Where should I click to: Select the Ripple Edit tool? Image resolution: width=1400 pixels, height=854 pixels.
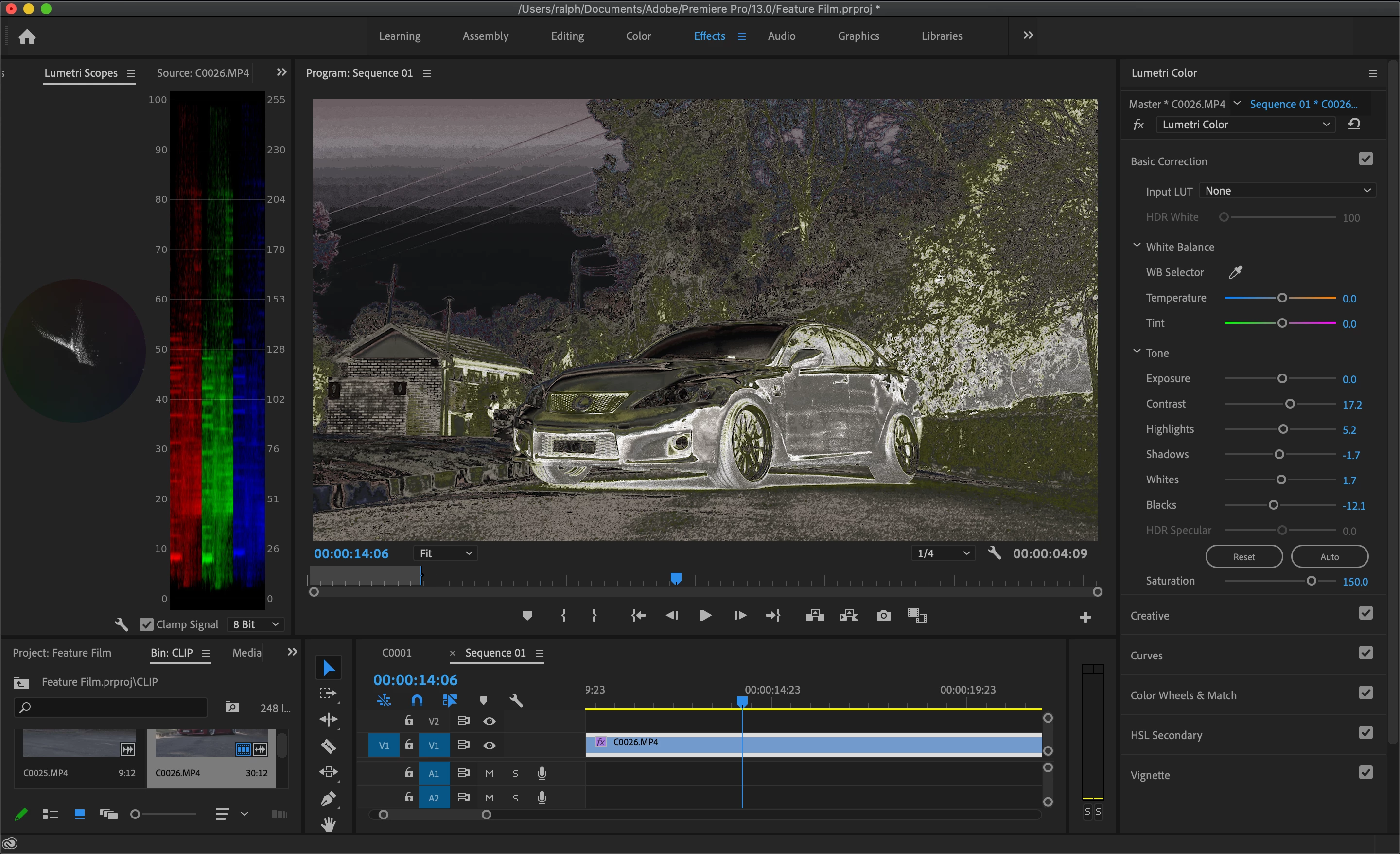pyautogui.click(x=329, y=720)
